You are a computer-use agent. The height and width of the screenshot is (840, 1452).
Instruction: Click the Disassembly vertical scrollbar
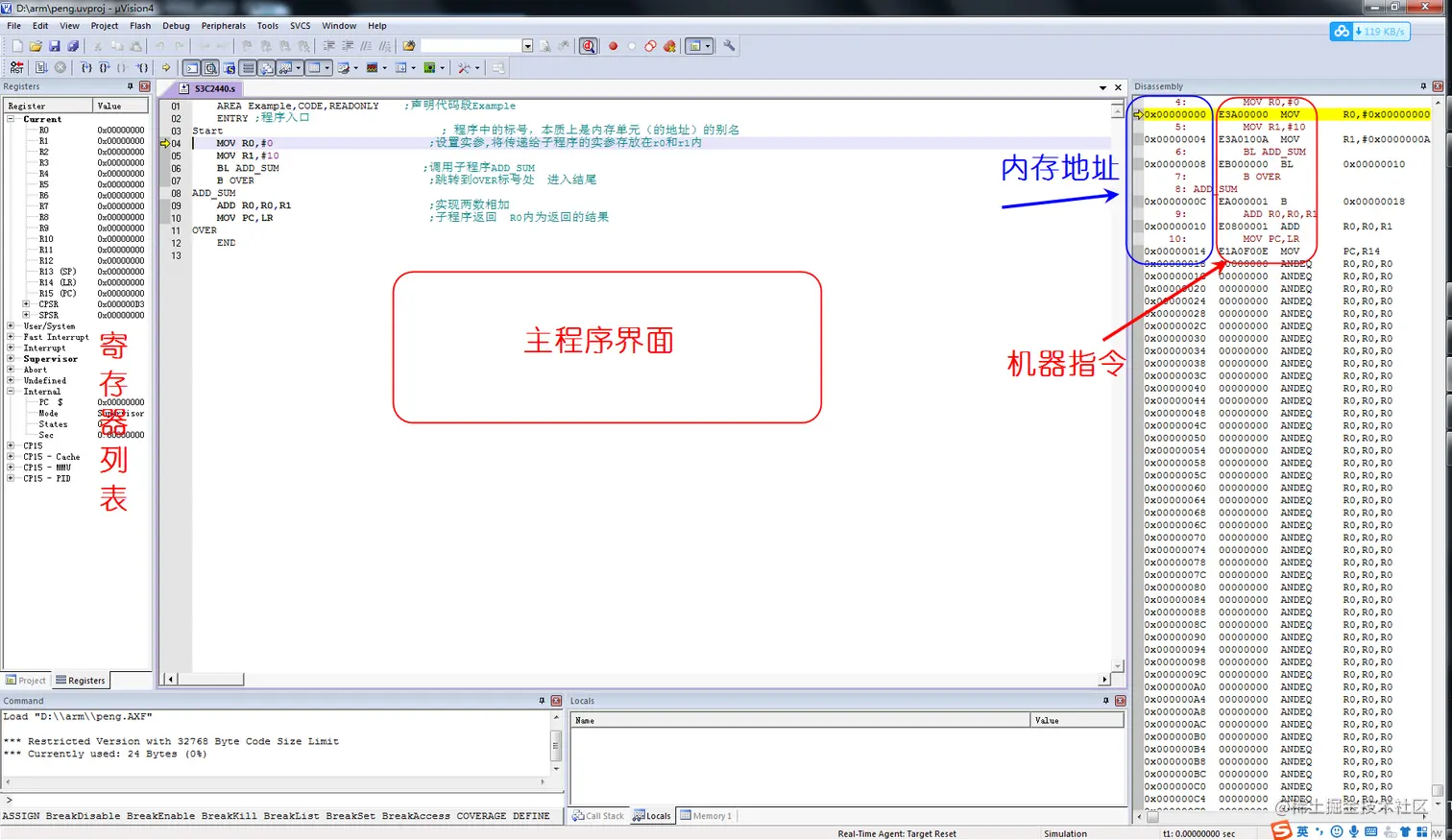pos(1438,451)
